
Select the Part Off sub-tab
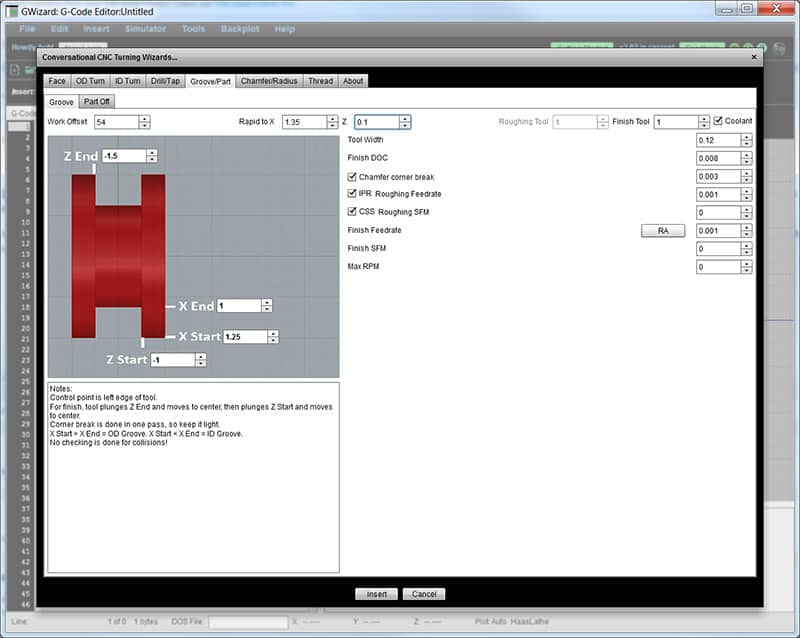pos(99,101)
